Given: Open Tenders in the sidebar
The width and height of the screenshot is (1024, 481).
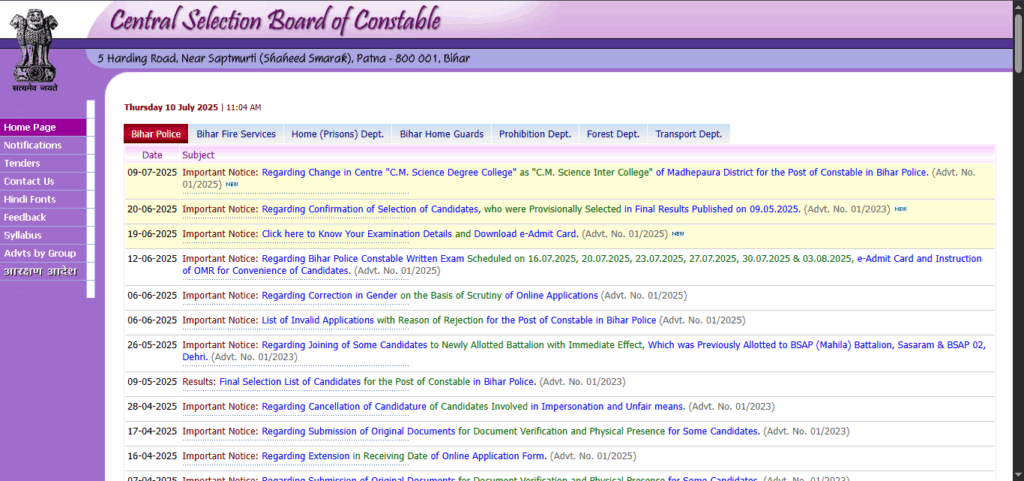Looking at the screenshot, I should click(x=43, y=163).
